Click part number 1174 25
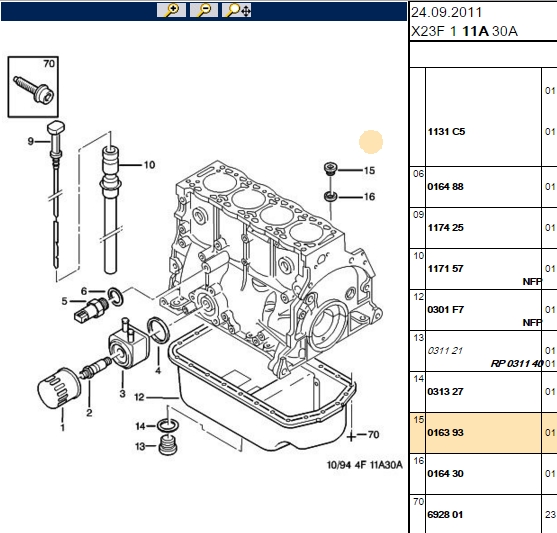 click(x=445, y=227)
